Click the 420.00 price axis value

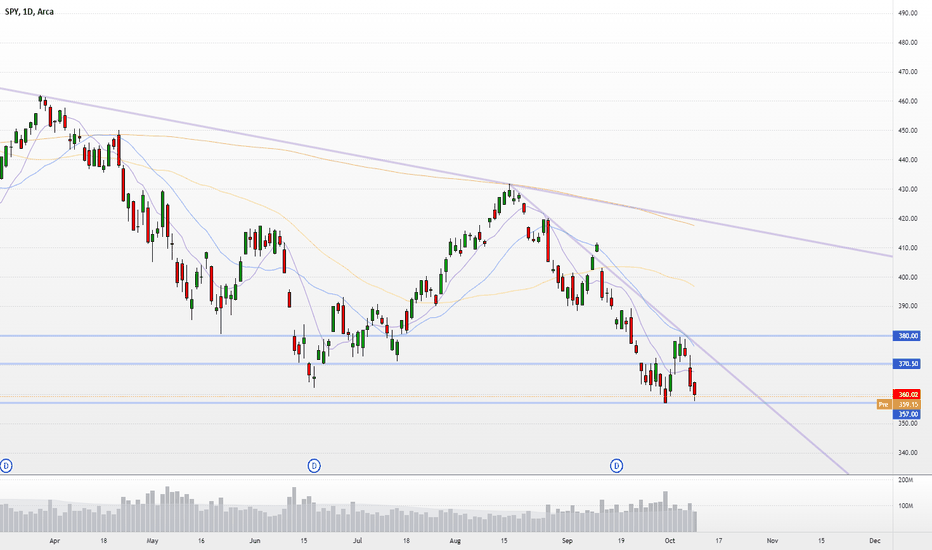coord(908,219)
